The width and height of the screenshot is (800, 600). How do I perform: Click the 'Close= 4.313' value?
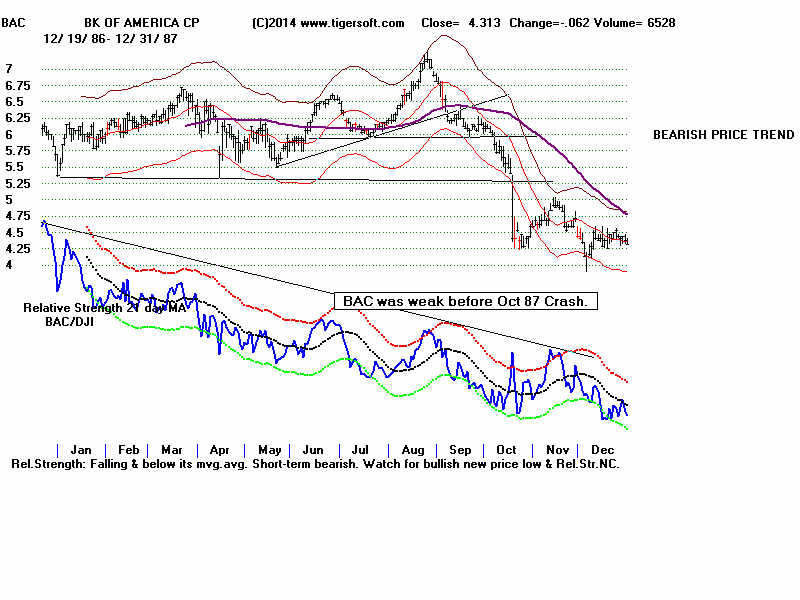click(461, 23)
